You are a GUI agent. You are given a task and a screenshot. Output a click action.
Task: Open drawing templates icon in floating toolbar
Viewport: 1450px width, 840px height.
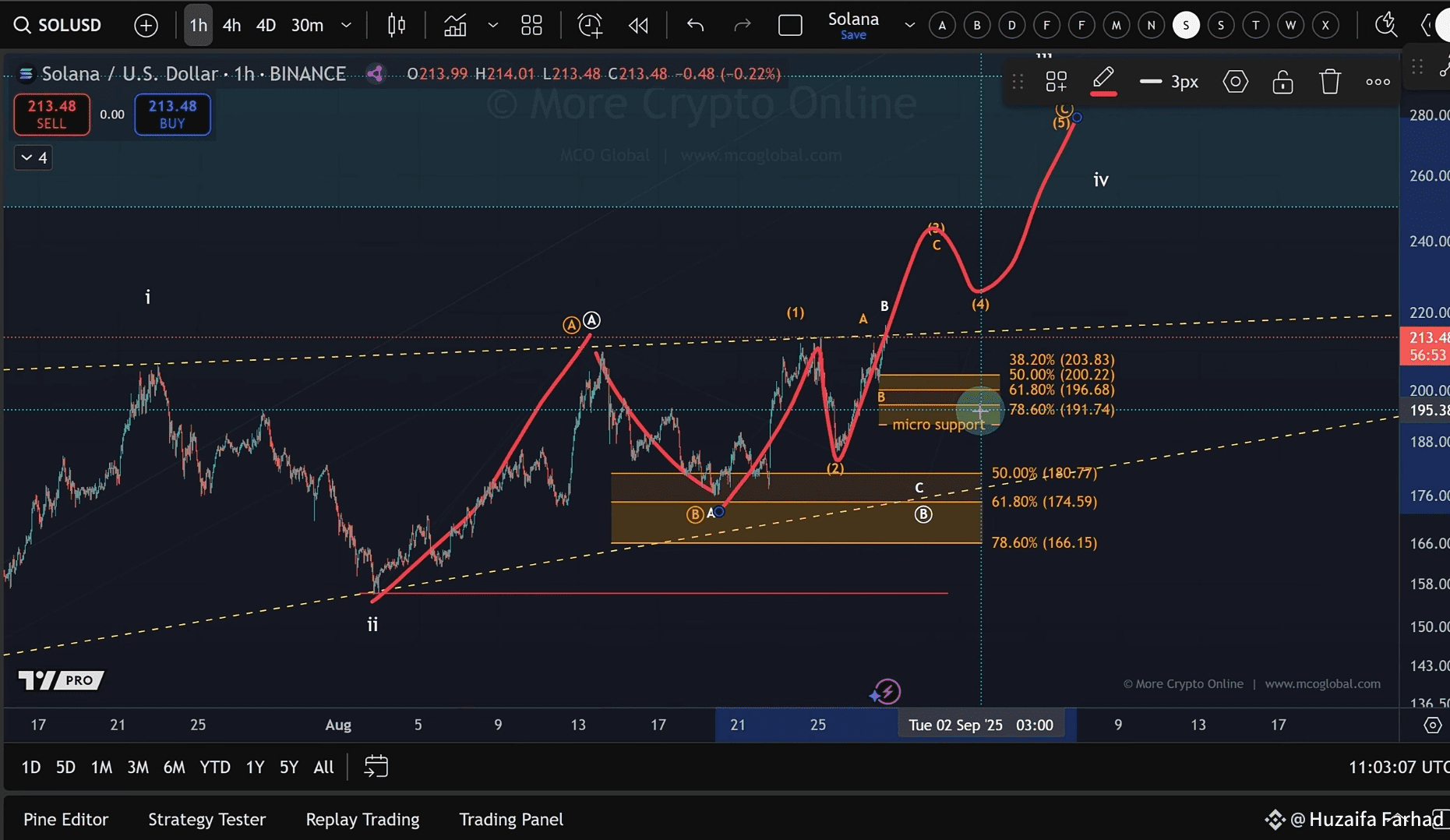click(1056, 81)
